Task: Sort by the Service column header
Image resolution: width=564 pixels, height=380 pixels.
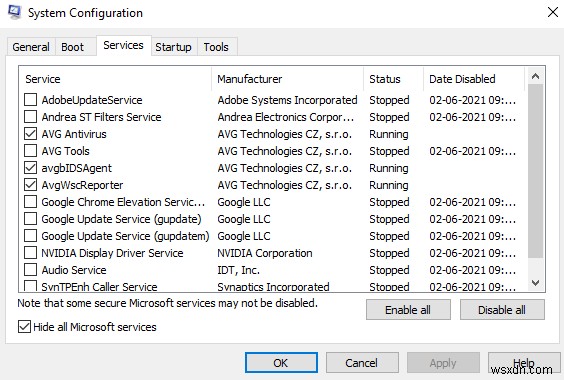Action: (115, 79)
